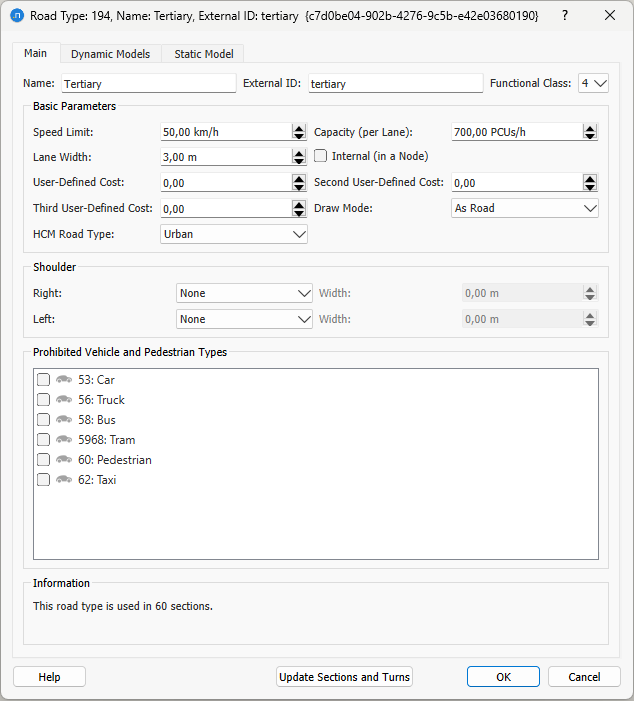This screenshot has height=701, width=634.
Task: Adjust the Second User-Defined Cost spinner
Action: point(590,183)
